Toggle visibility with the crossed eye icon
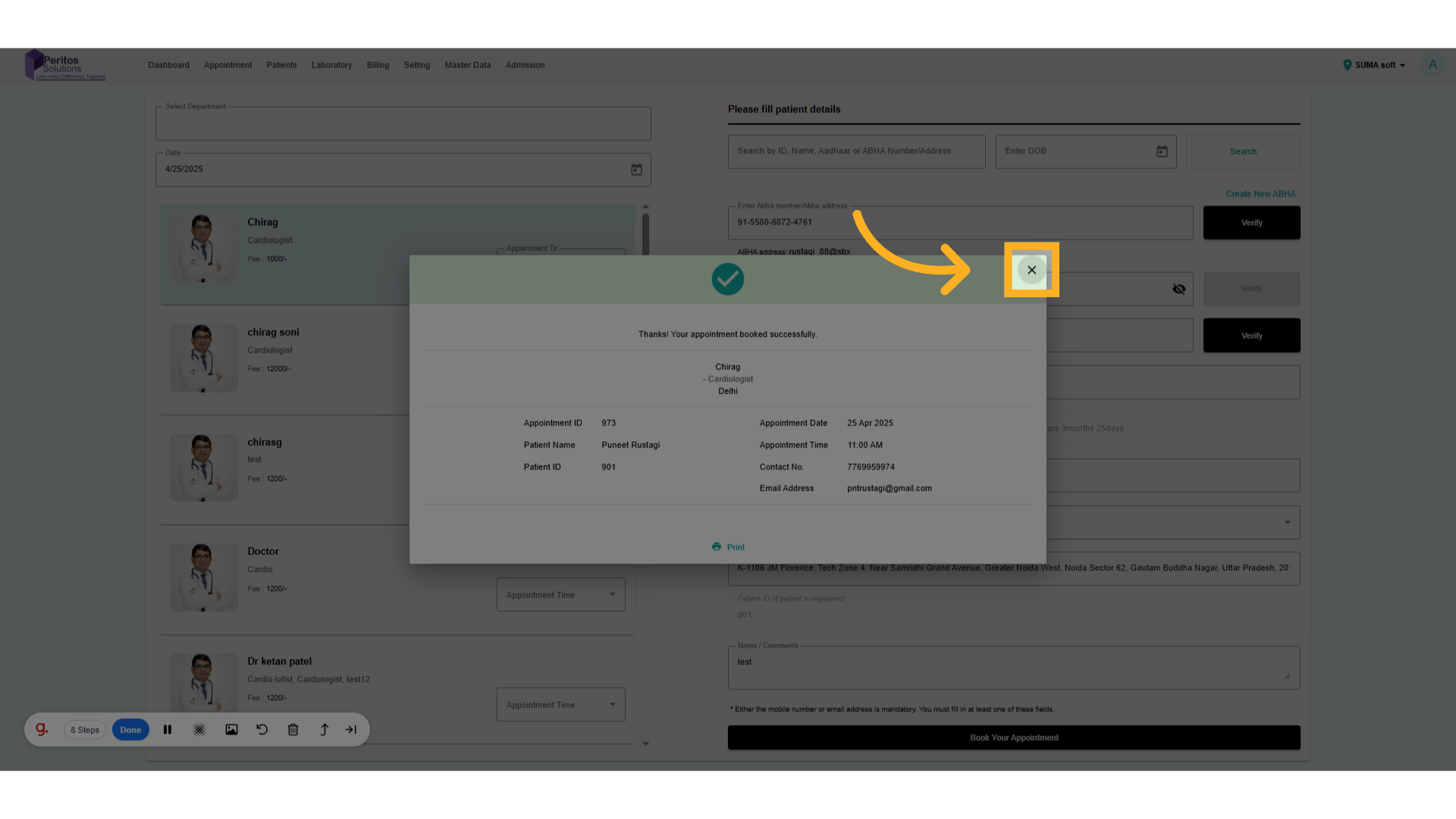1456x819 pixels. coord(1178,289)
